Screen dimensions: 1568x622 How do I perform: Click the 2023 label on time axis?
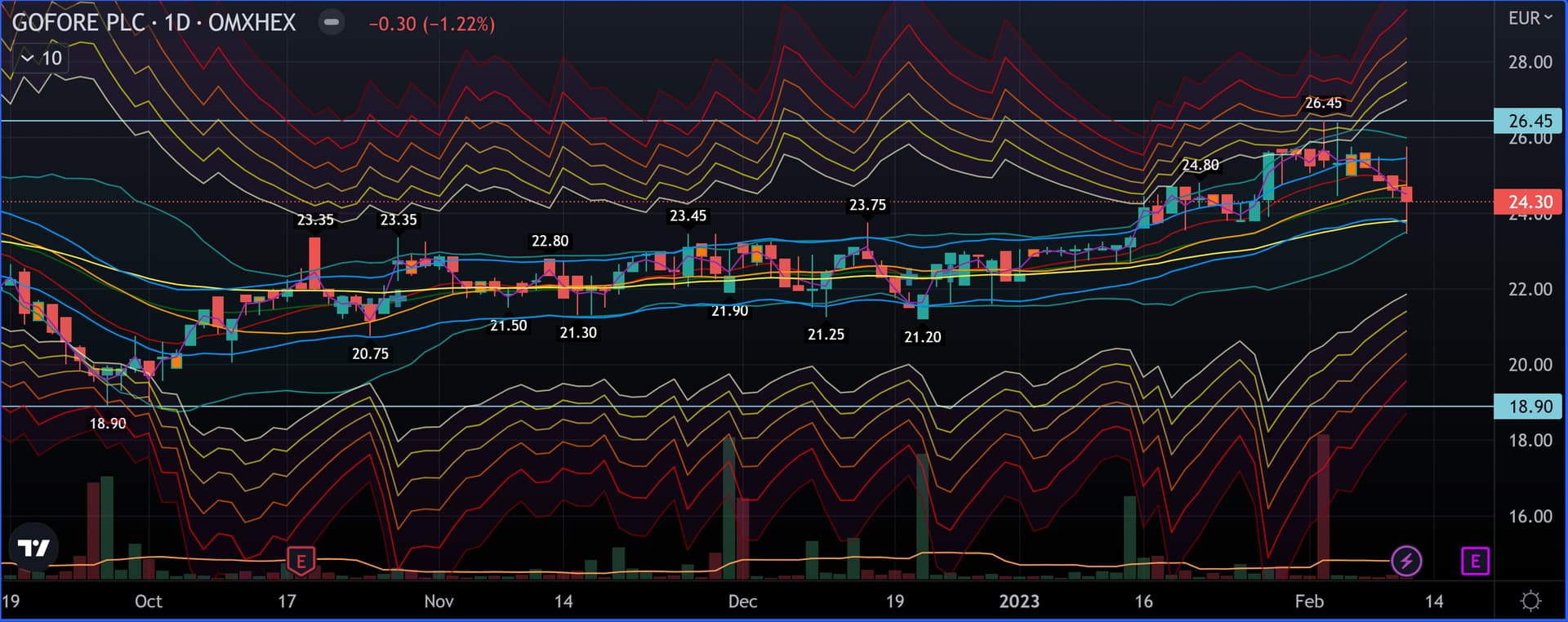point(1019,602)
